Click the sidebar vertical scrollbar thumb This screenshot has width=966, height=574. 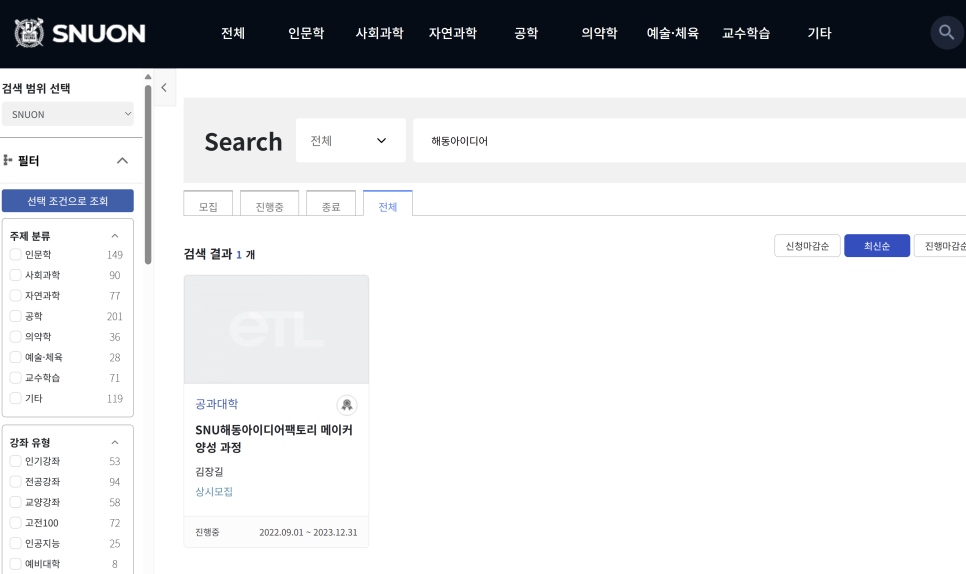[x=148, y=174]
